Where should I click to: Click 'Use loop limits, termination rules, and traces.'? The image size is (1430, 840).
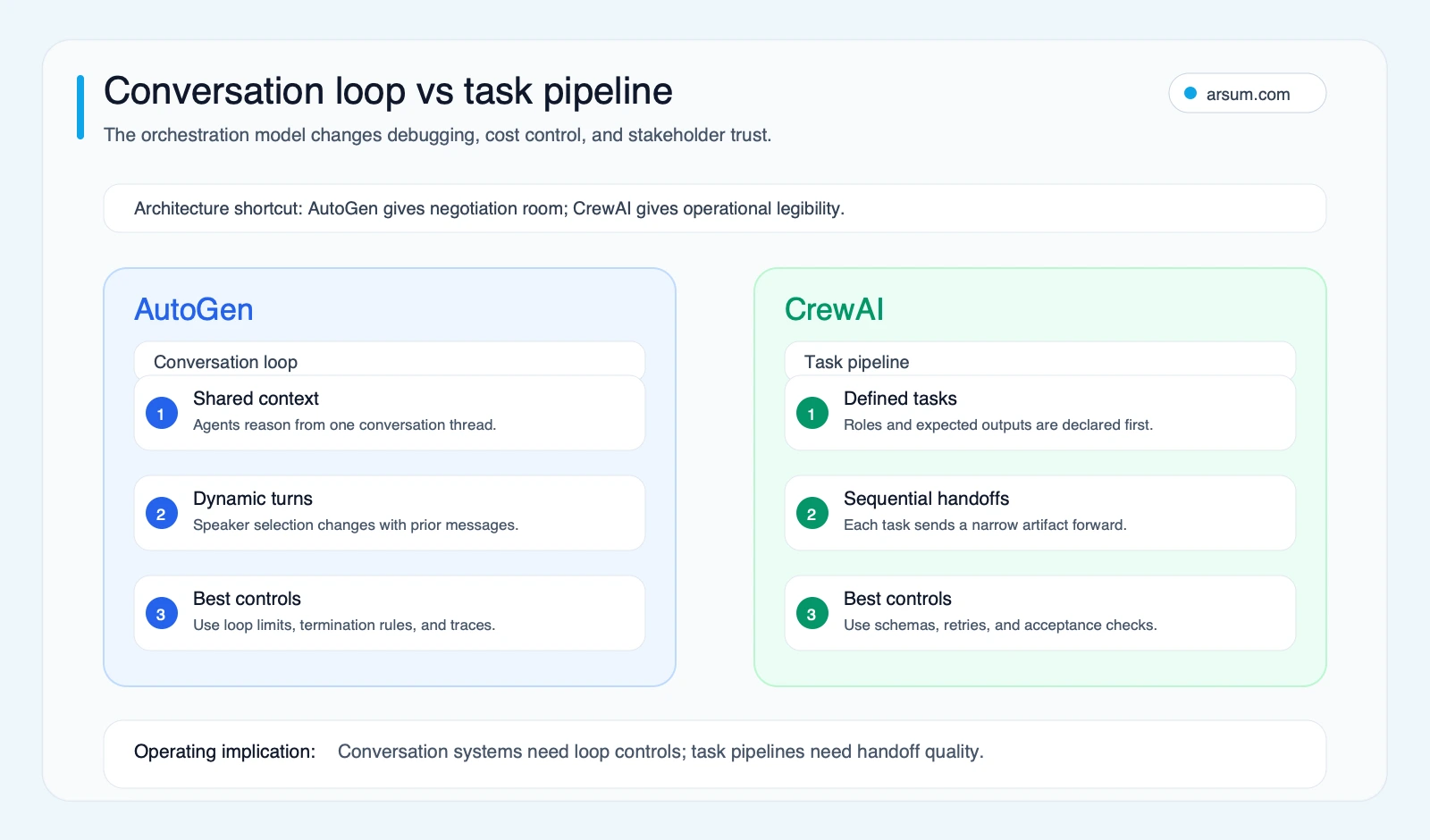344,625
